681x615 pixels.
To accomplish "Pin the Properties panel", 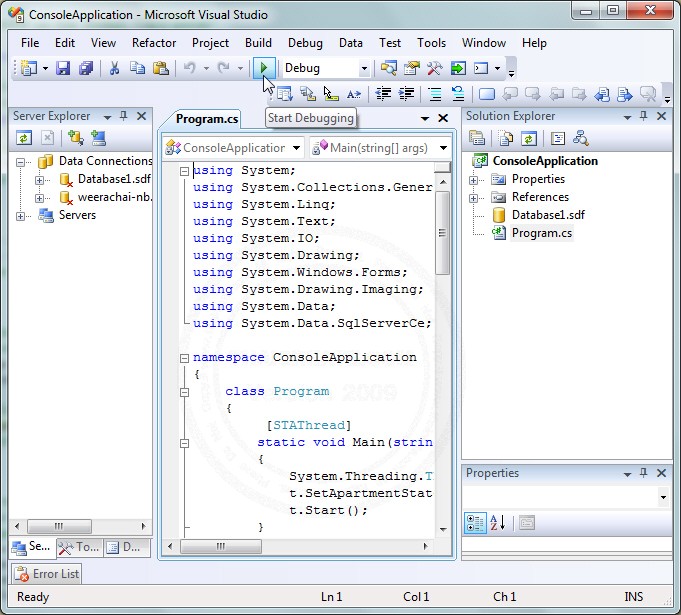I will click(644, 473).
